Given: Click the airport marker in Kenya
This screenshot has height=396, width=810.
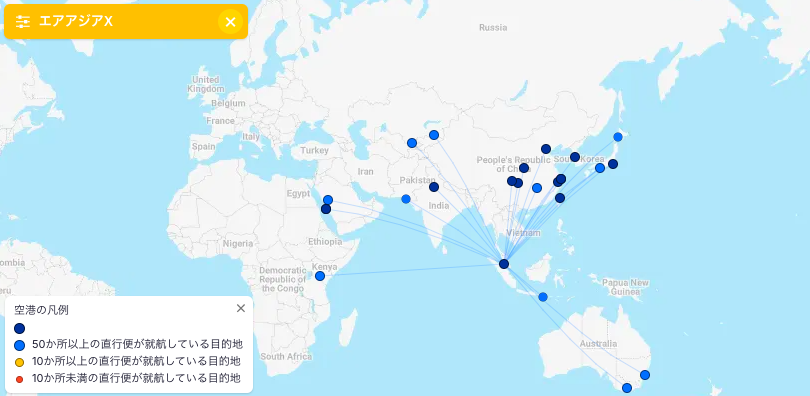Looking at the screenshot, I should pyautogui.click(x=320, y=276).
